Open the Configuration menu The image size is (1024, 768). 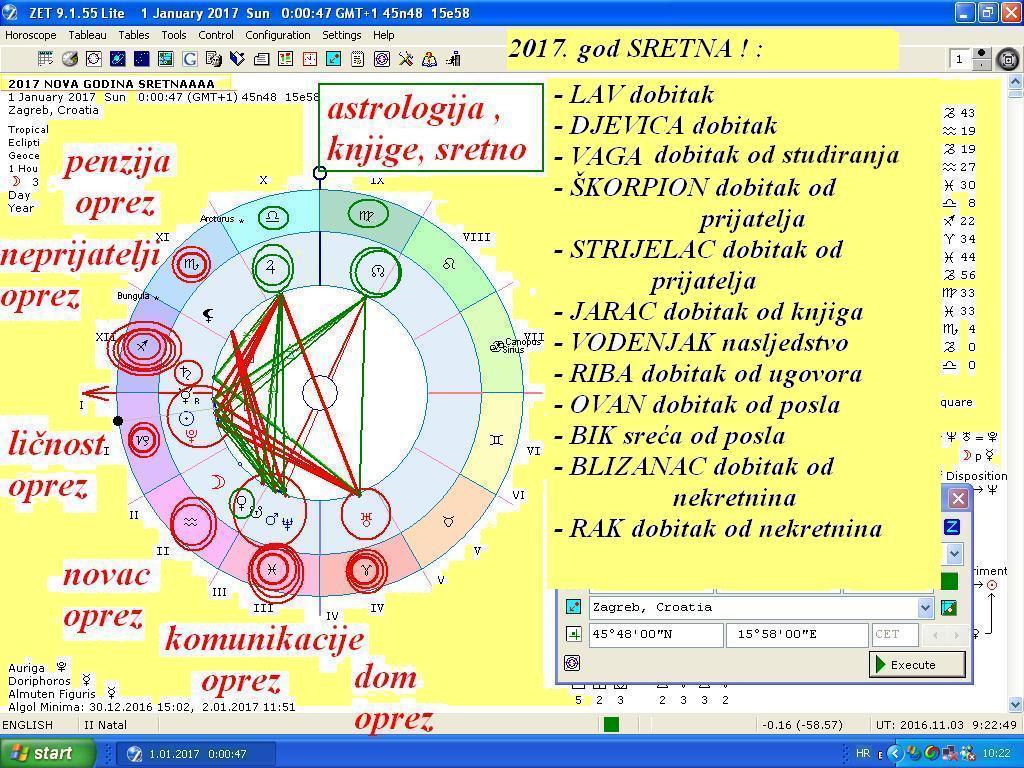tap(278, 35)
